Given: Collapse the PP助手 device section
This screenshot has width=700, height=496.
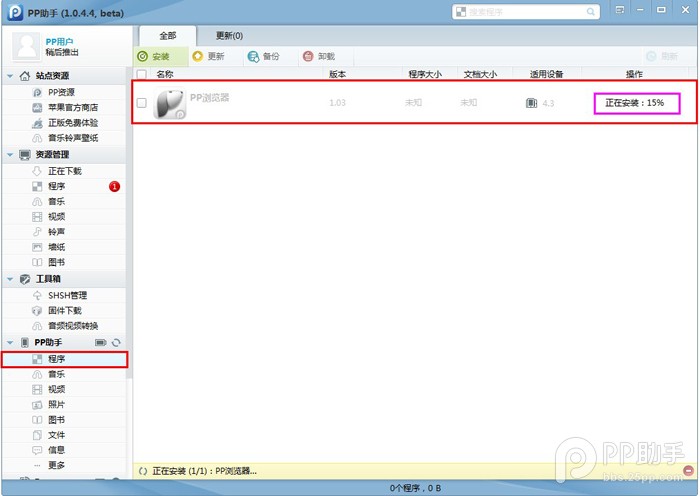Looking at the screenshot, I should tap(10, 342).
